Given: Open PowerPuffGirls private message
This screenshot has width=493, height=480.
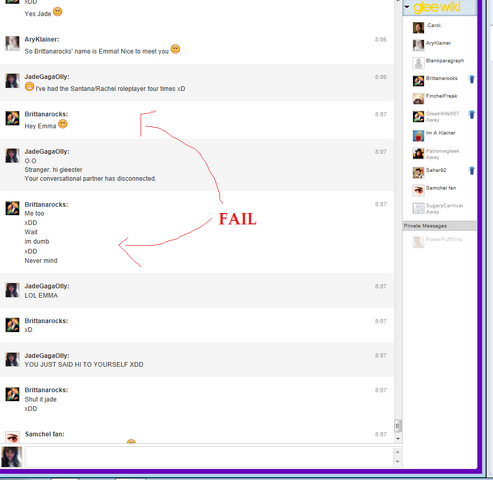Looking at the screenshot, I should (x=444, y=239).
